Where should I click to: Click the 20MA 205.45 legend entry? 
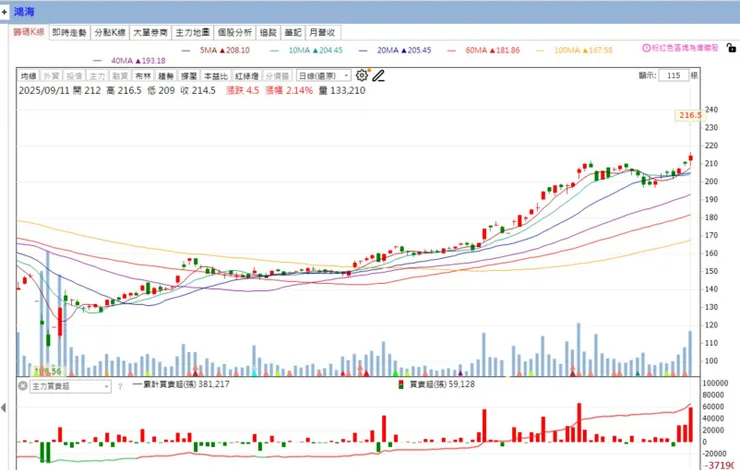(395, 50)
